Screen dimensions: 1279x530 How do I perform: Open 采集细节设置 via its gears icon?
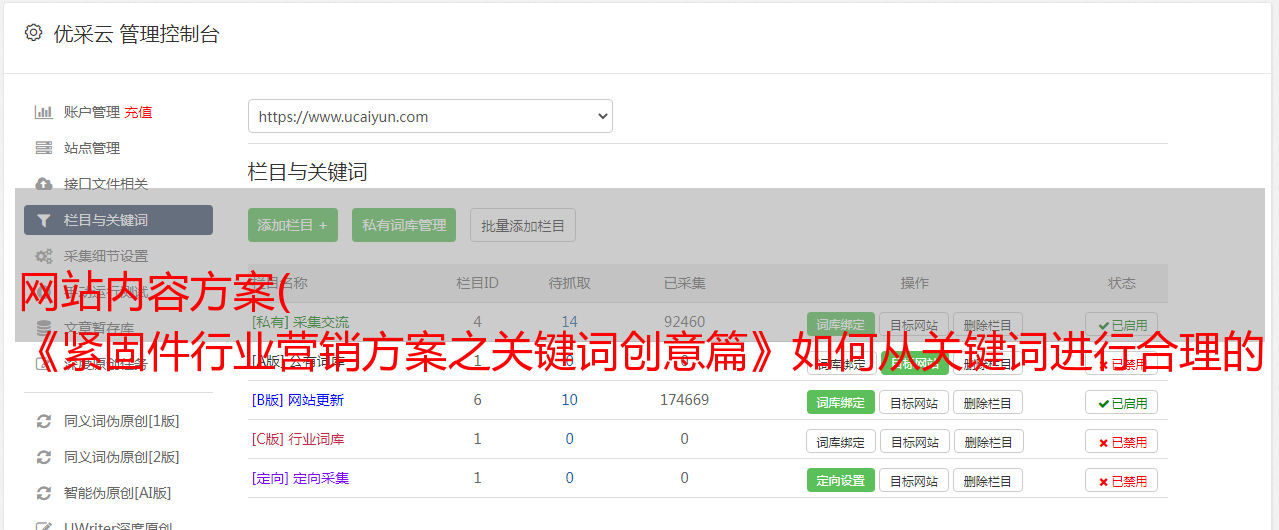coord(44,256)
